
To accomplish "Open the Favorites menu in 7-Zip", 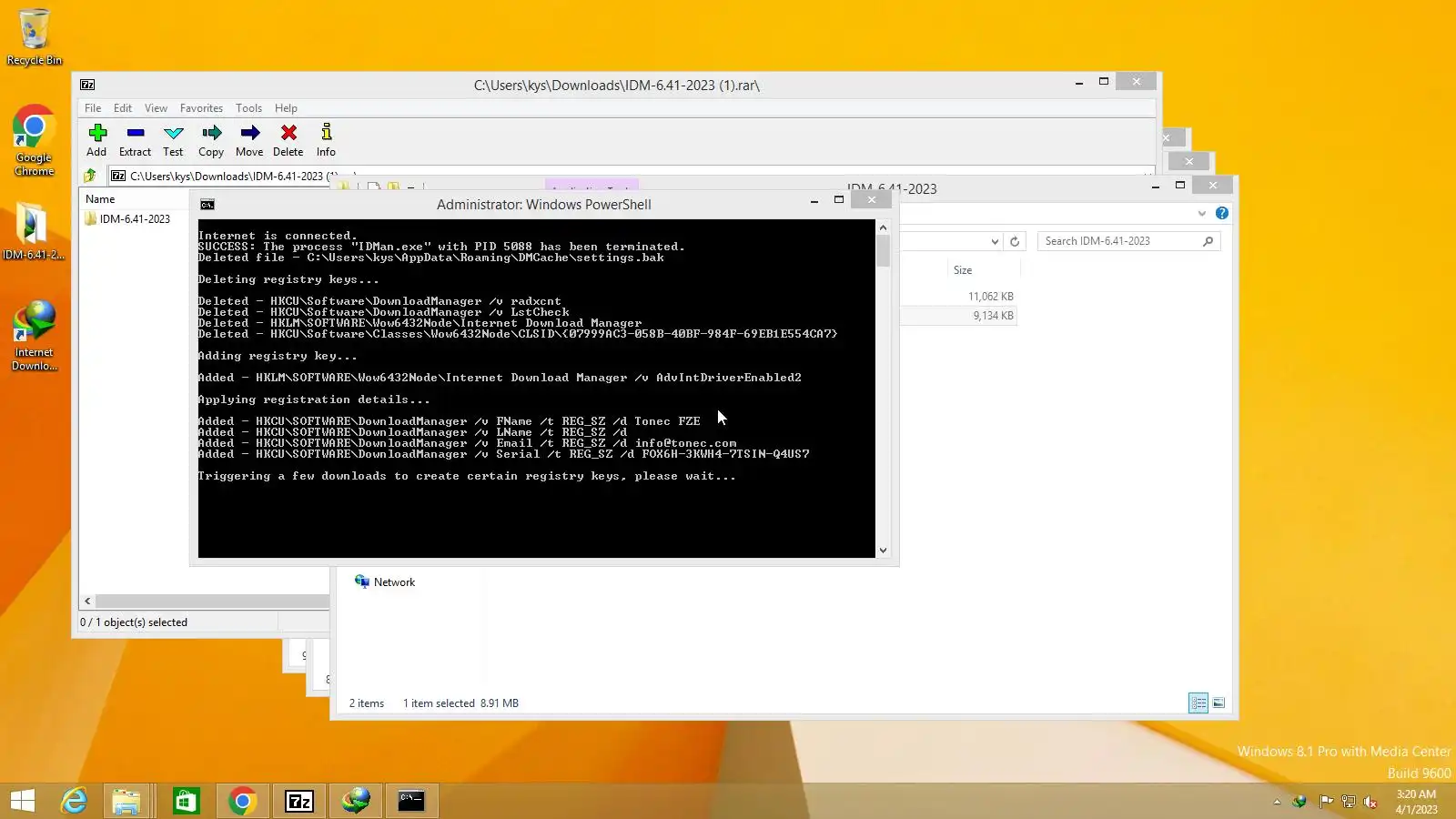I will click(201, 108).
